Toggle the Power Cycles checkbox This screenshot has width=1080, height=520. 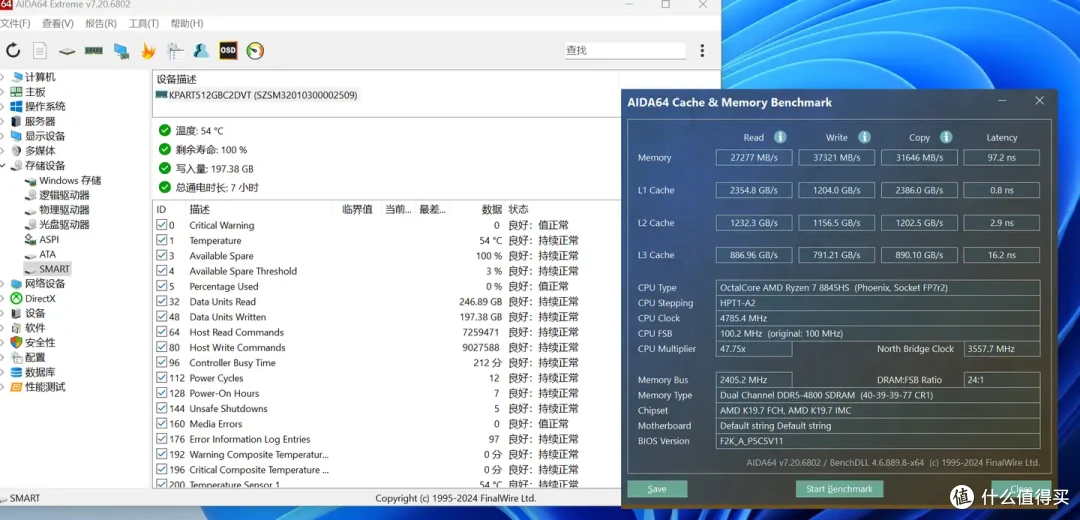coord(162,378)
